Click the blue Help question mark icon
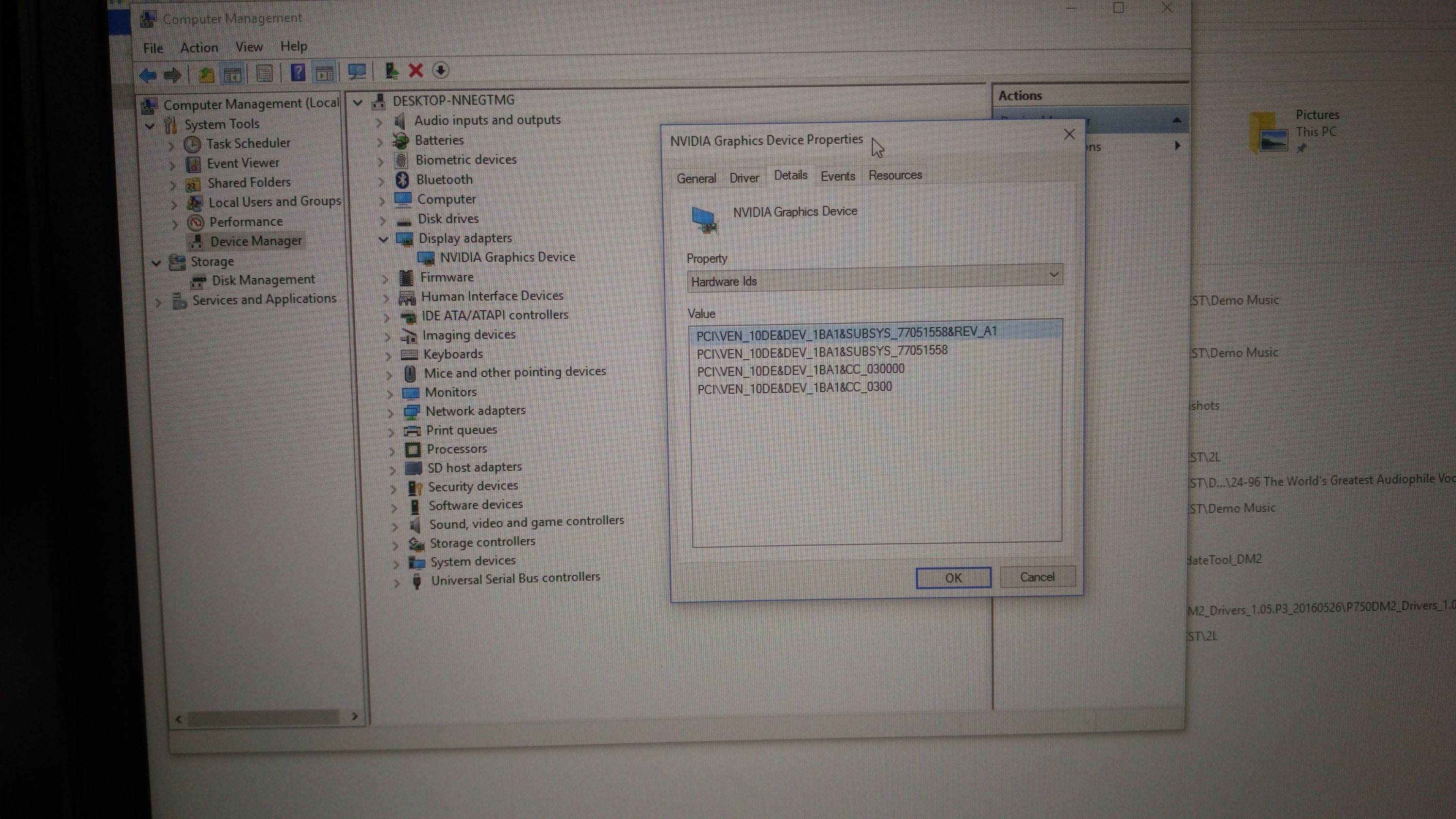Image resolution: width=1456 pixels, height=819 pixels. coord(298,72)
